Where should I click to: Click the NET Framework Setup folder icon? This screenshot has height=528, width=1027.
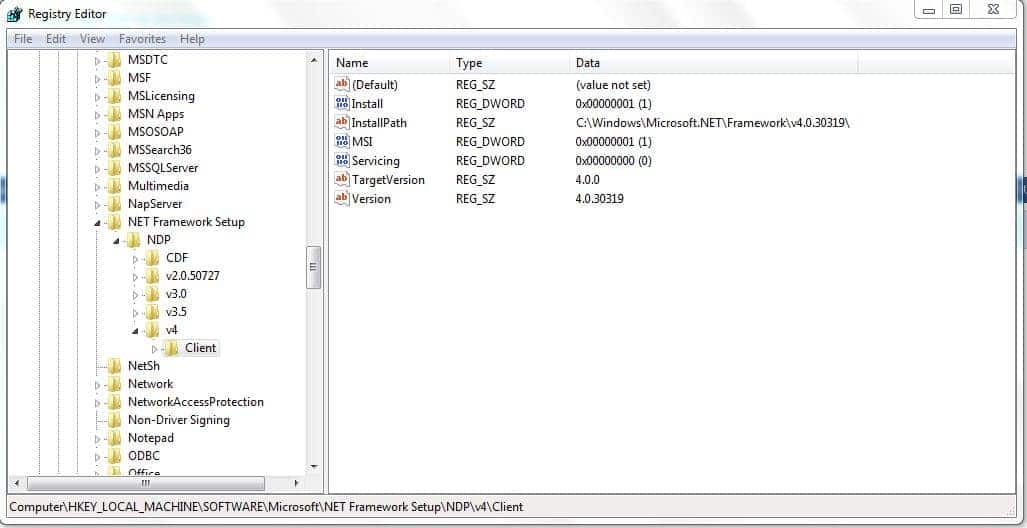coord(115,222)
